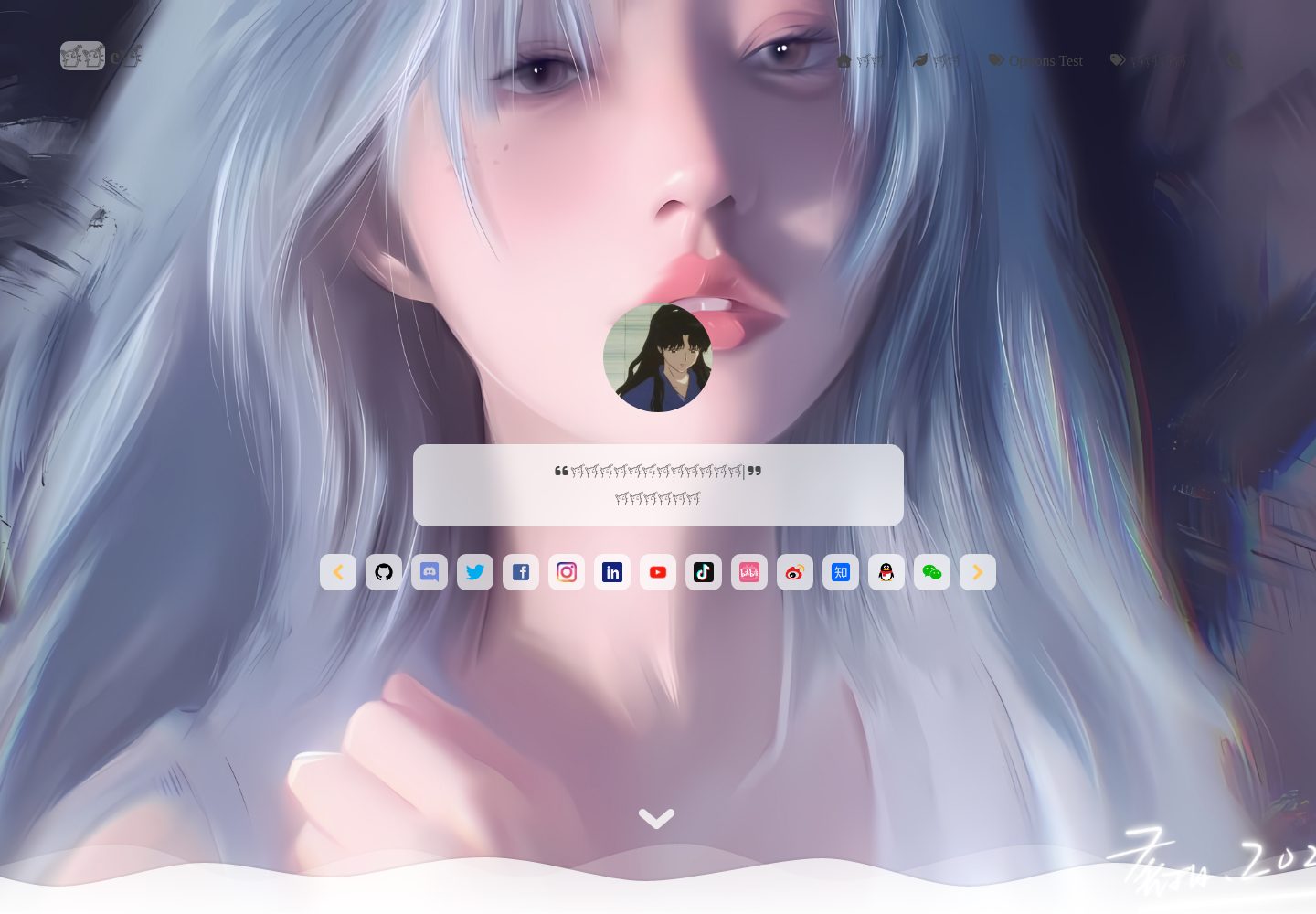
Task: Open the QQ penguin icon
Action: (x=886, y=572)
